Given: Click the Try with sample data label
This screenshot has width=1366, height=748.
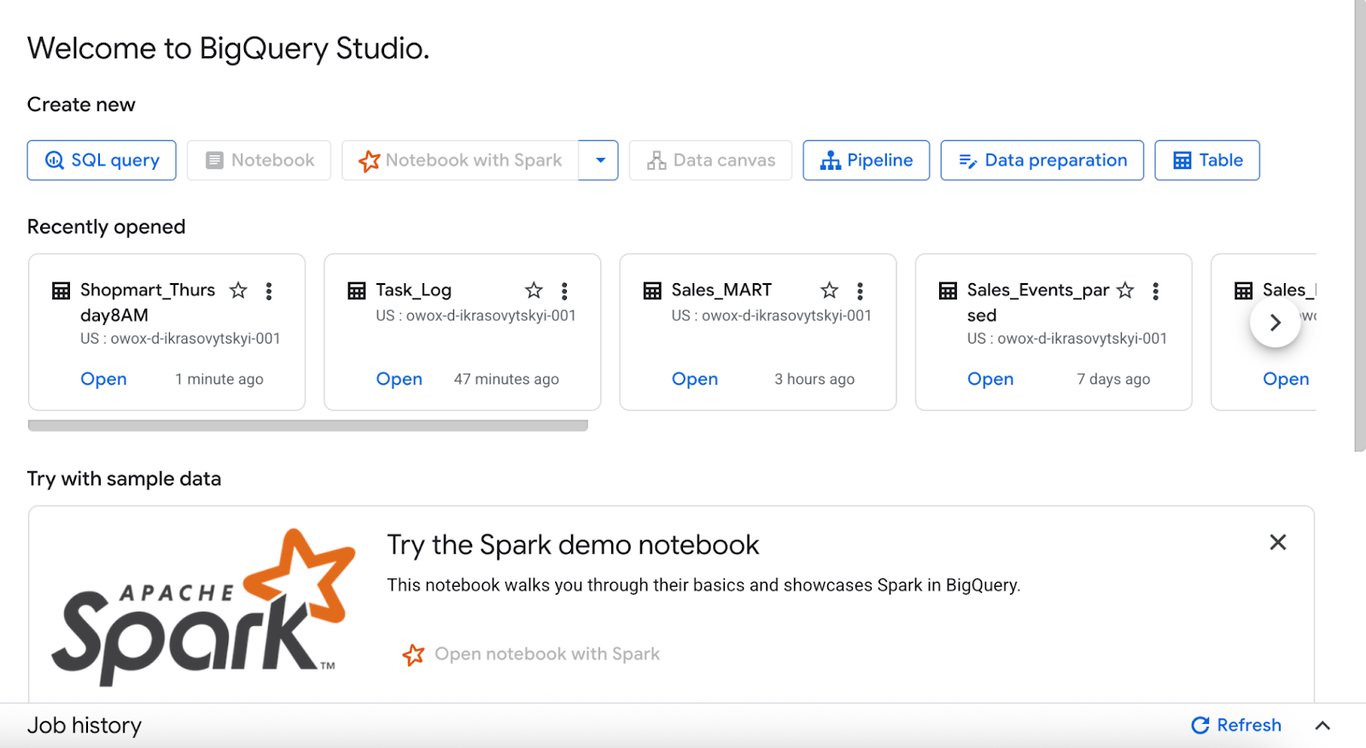Looking at the screenshot, I should [x=124, y=479].
